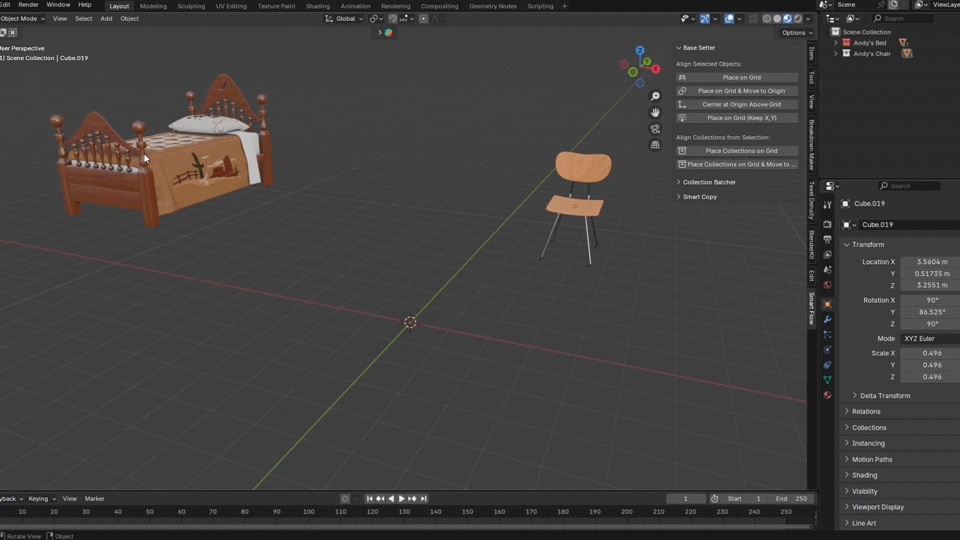Screen dimensions: 960x540
Task: Switch to the Geometry Nodes workspace tab
Action: pos(493,6)
